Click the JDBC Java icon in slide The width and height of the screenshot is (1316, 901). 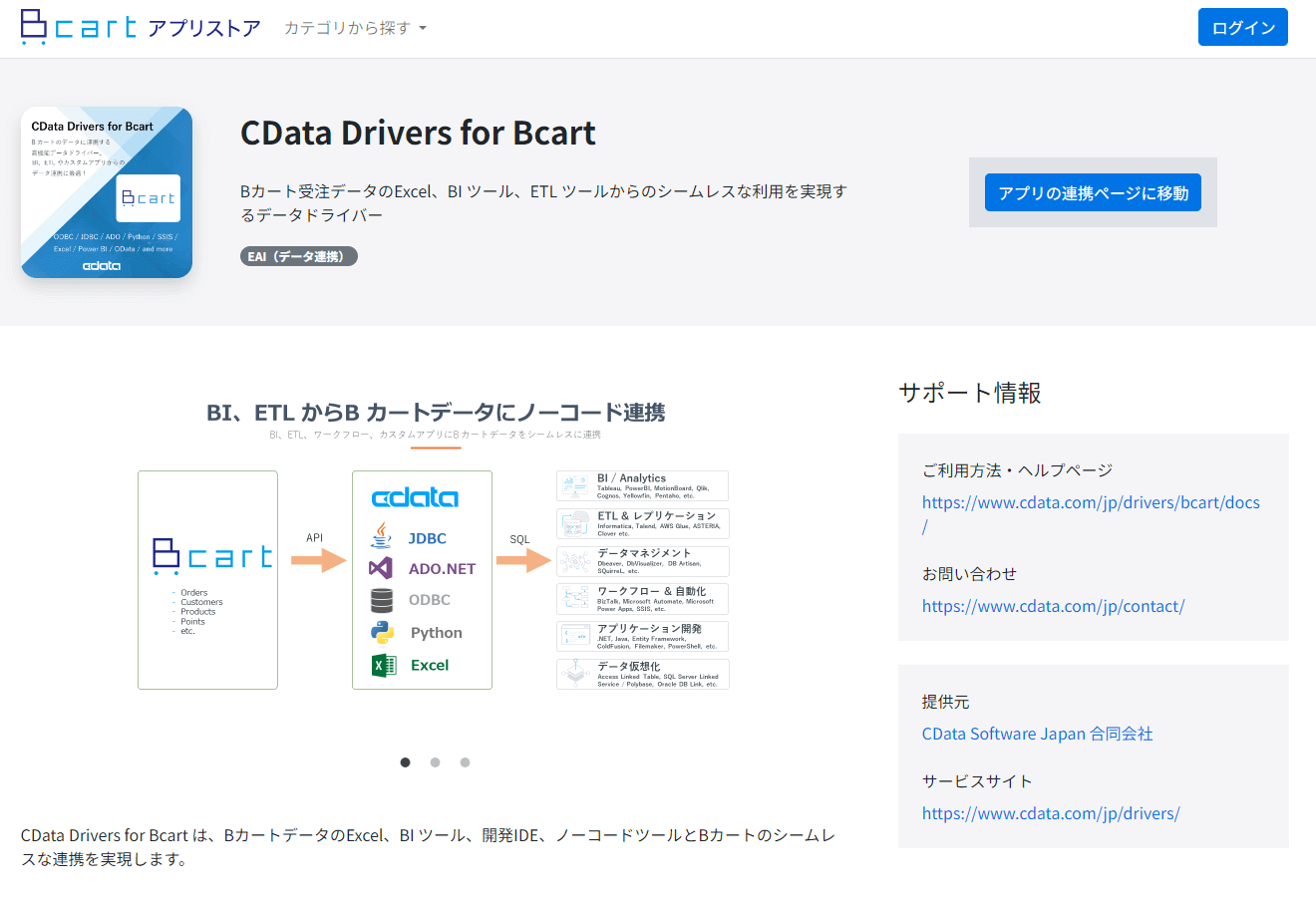[381, 536]
